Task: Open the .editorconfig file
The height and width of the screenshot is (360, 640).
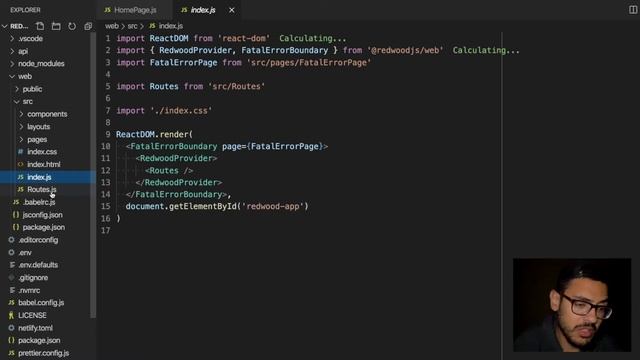Action: pyautogui.click(x=38, y=240)
